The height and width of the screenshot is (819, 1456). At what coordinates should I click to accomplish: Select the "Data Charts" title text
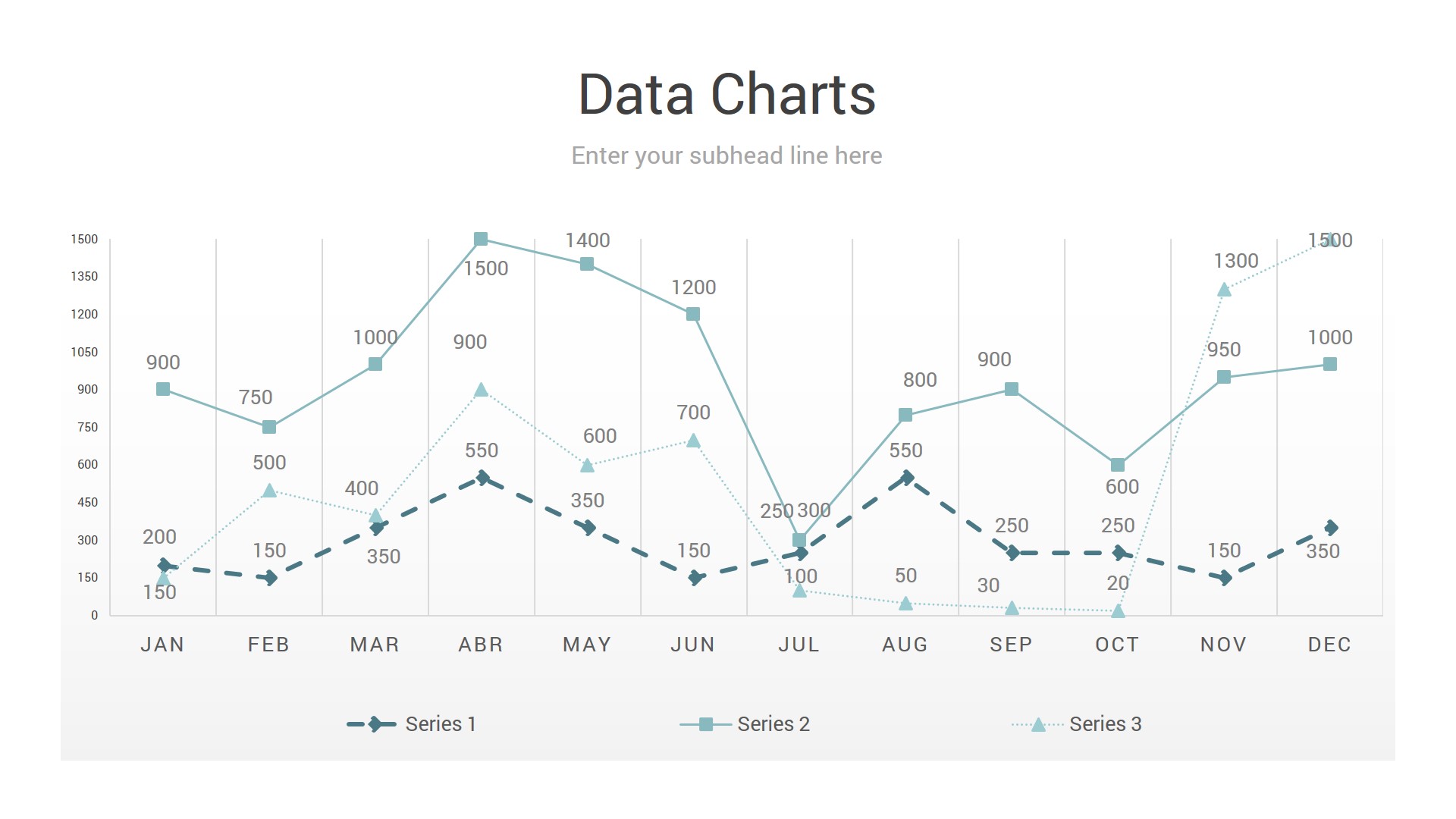(726, 95)
